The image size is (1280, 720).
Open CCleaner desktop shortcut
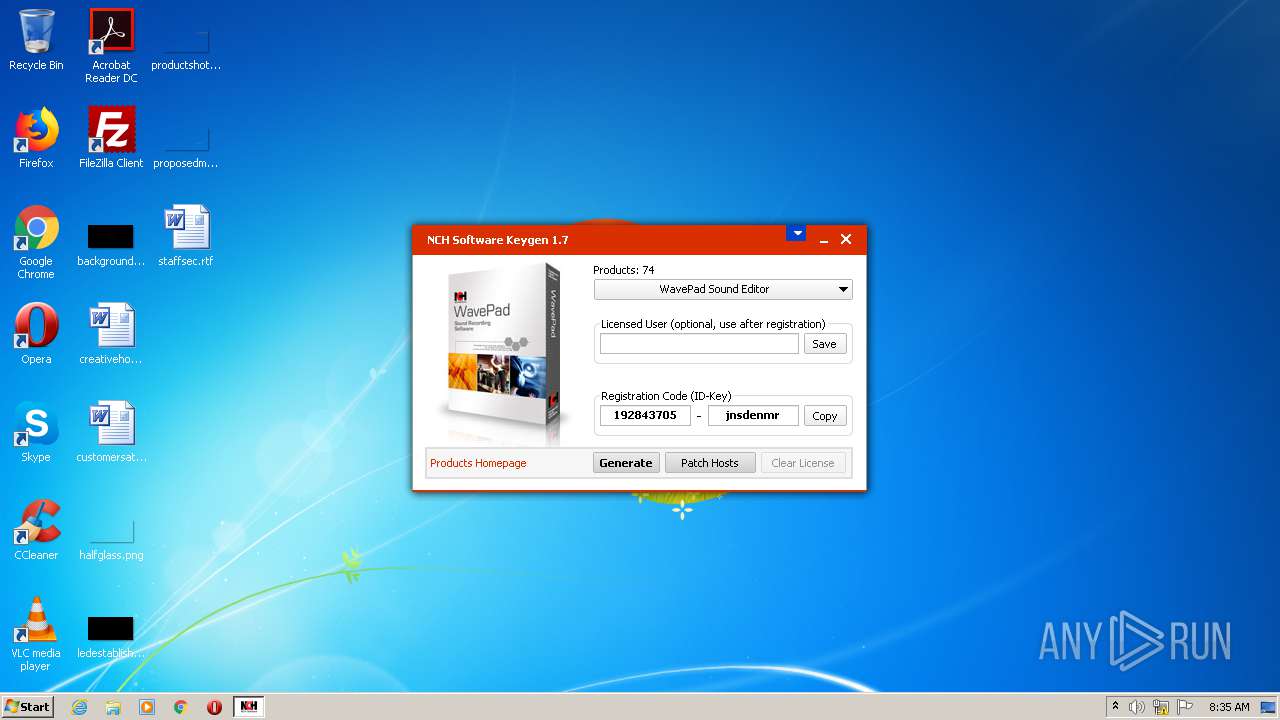click(36, 530)
